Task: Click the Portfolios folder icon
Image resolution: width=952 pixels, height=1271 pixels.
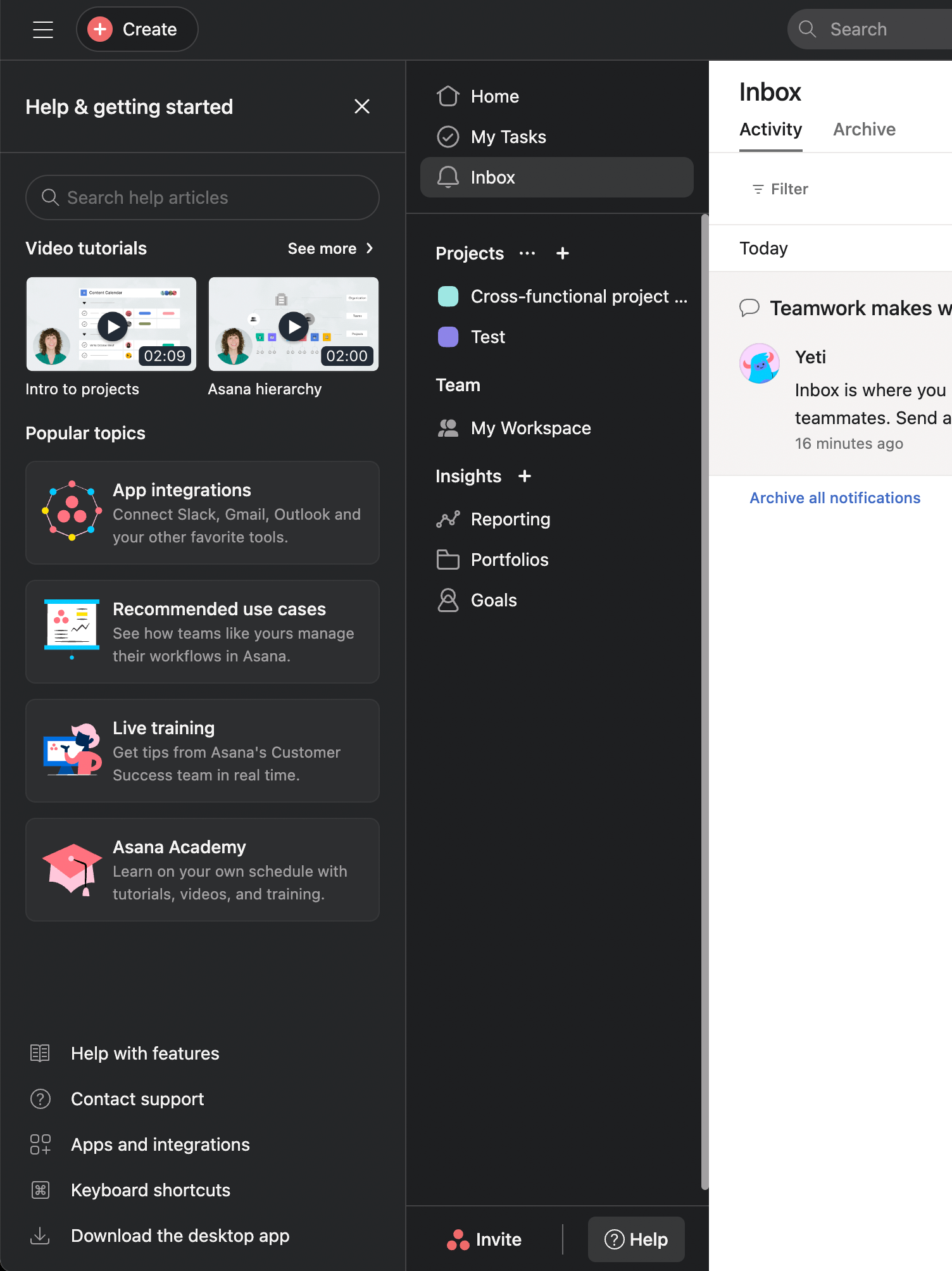Action: [x=448, y=560]
